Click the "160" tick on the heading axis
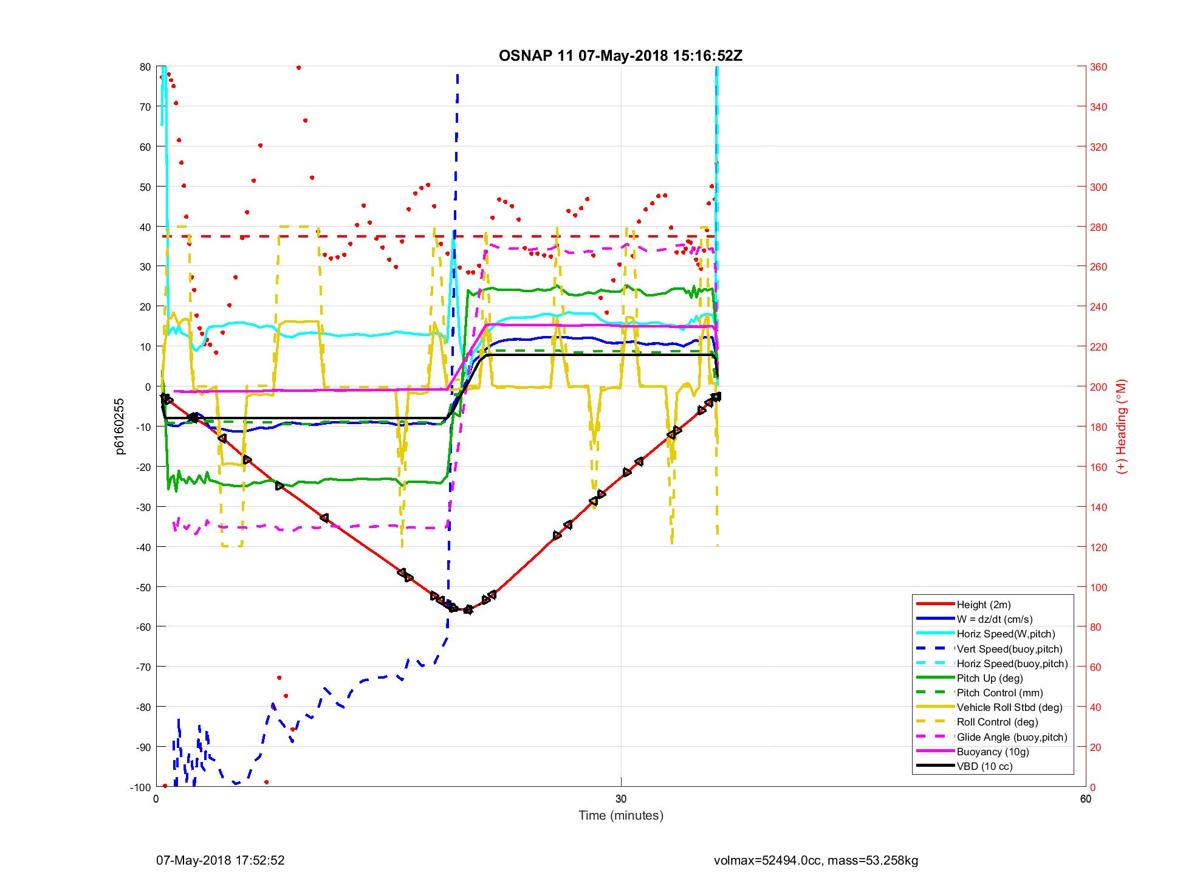The height and width of the screenshot is (885, 1200). (x=1099, y=467)
